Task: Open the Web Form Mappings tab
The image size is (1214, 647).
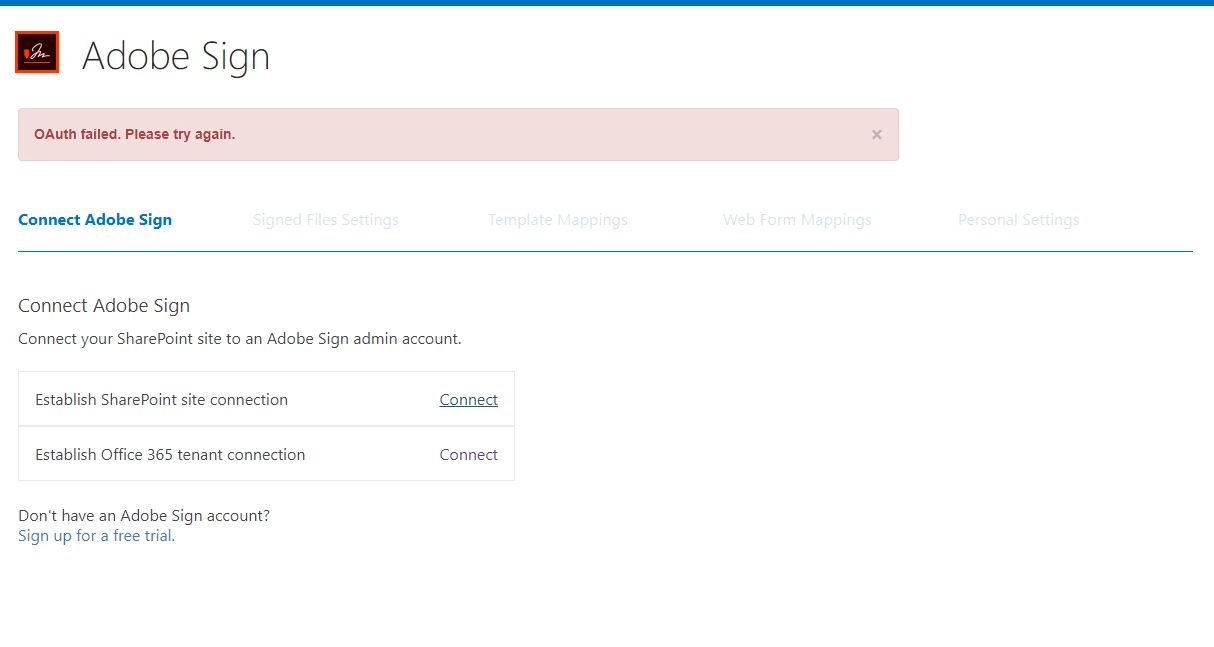Action: point(797,220)
